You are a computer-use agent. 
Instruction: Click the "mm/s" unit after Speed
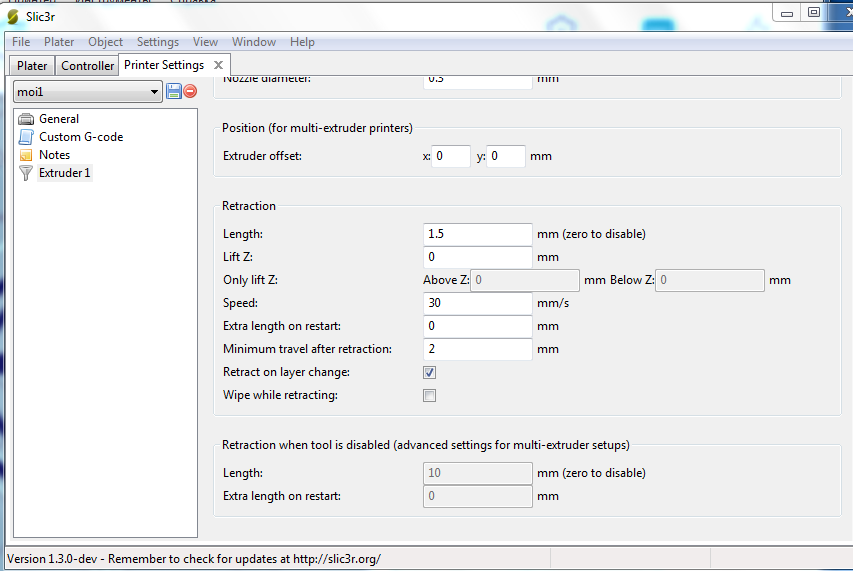[553, 303]
